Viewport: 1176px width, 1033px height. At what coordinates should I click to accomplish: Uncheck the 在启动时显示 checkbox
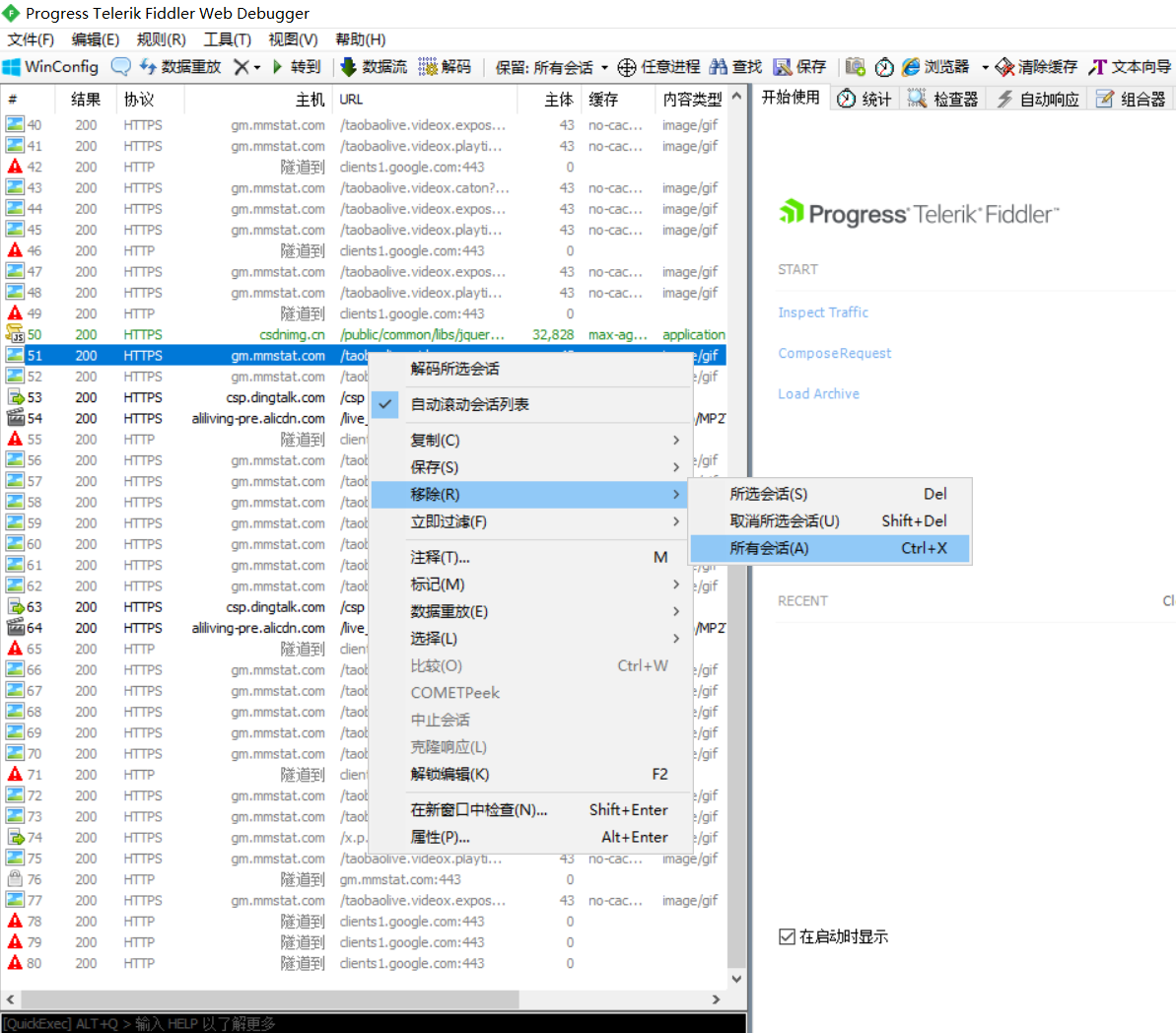787,936
